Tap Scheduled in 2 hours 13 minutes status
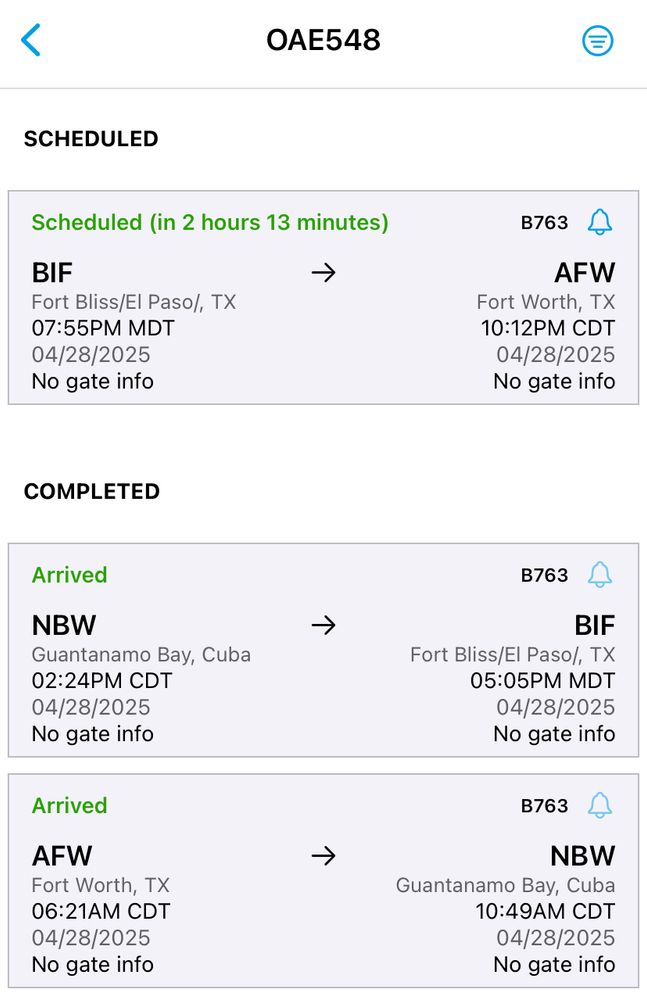 pos(210,223)
